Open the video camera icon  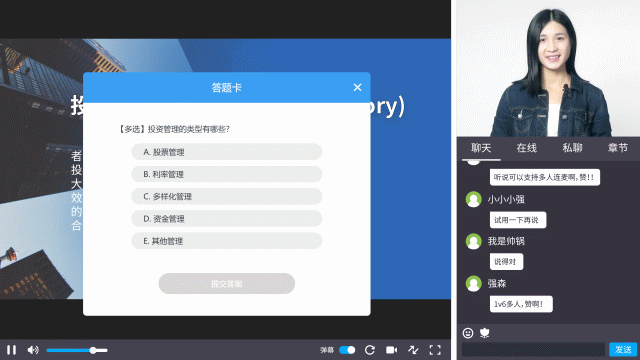pyautogui.click(x=391, y=350)
